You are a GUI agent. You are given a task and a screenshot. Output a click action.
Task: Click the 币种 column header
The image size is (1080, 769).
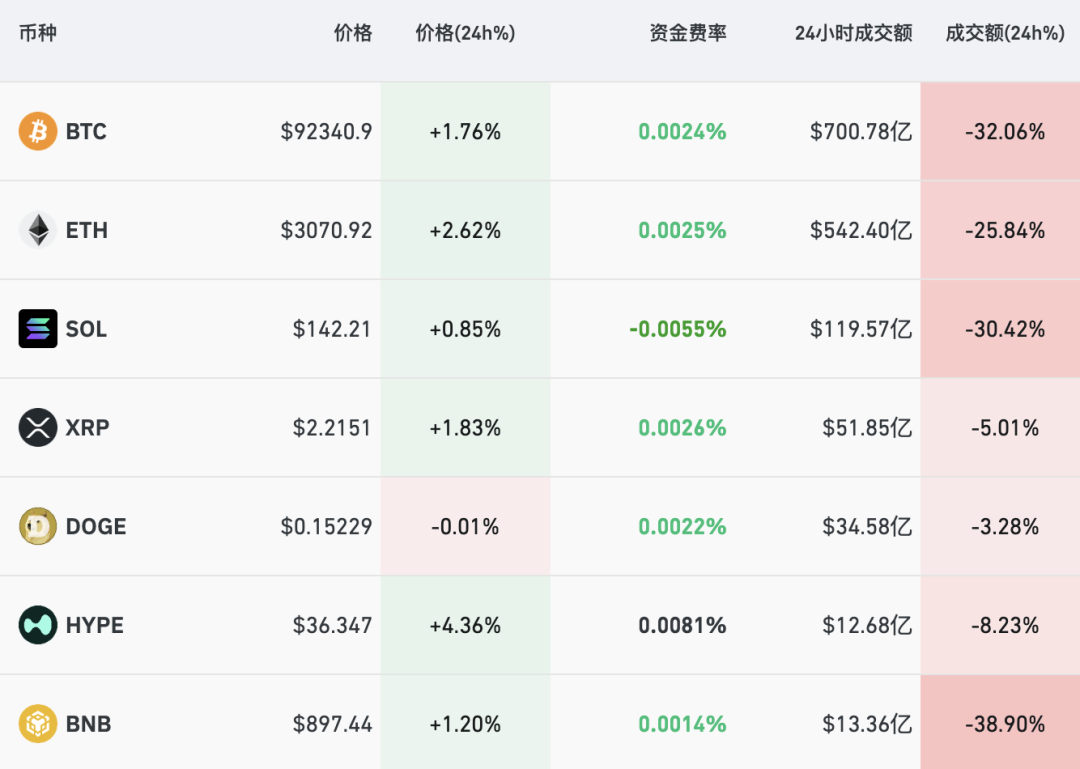point(38,33)
